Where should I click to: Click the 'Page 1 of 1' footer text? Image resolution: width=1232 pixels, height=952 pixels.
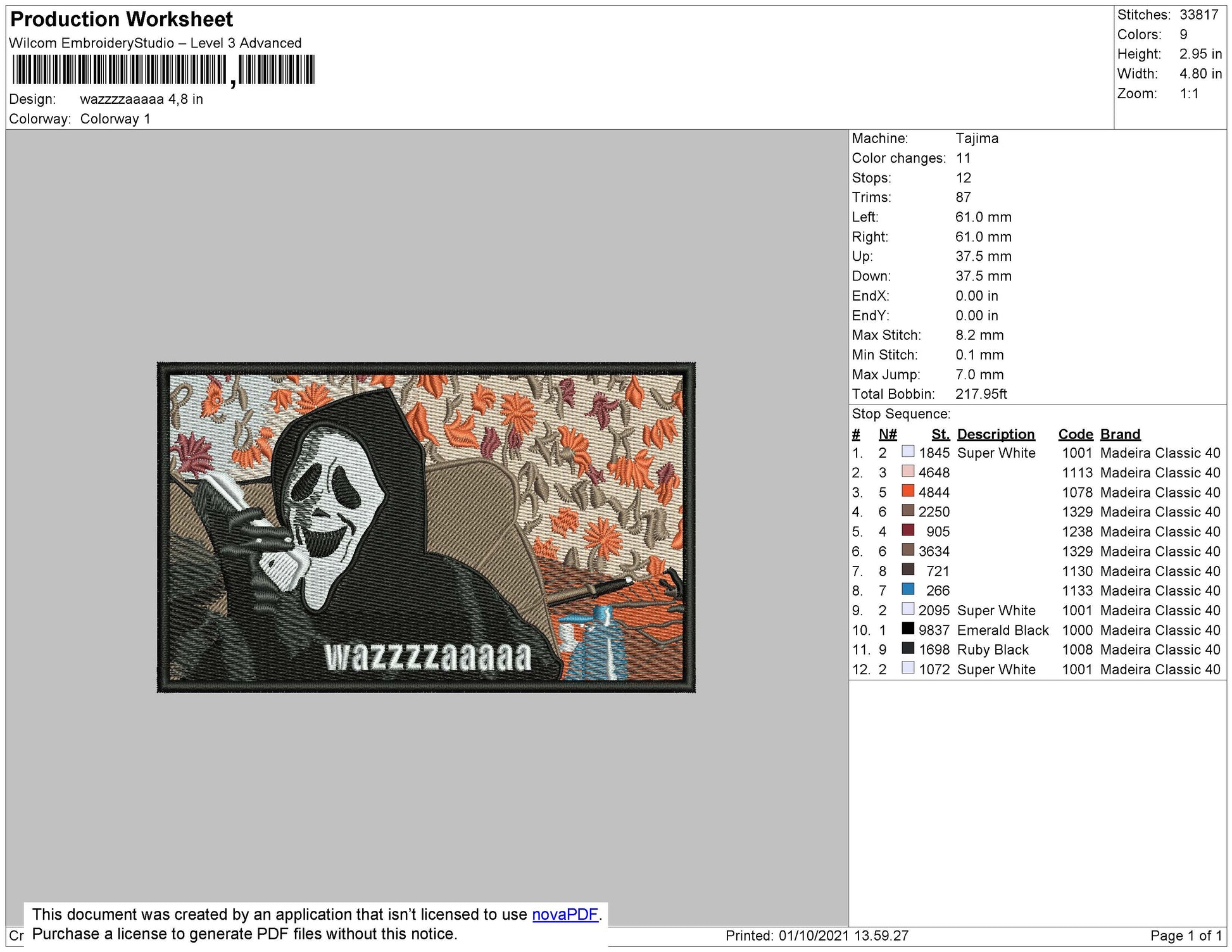click(x=1186, y=936)
